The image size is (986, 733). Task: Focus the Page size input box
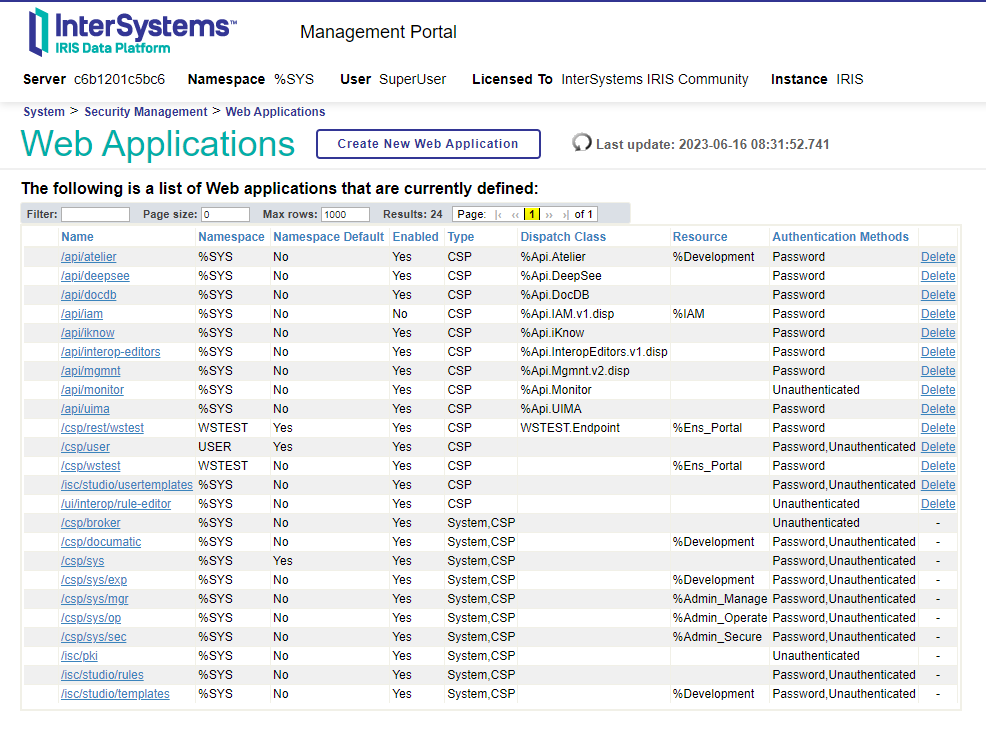tap(225, 214)
